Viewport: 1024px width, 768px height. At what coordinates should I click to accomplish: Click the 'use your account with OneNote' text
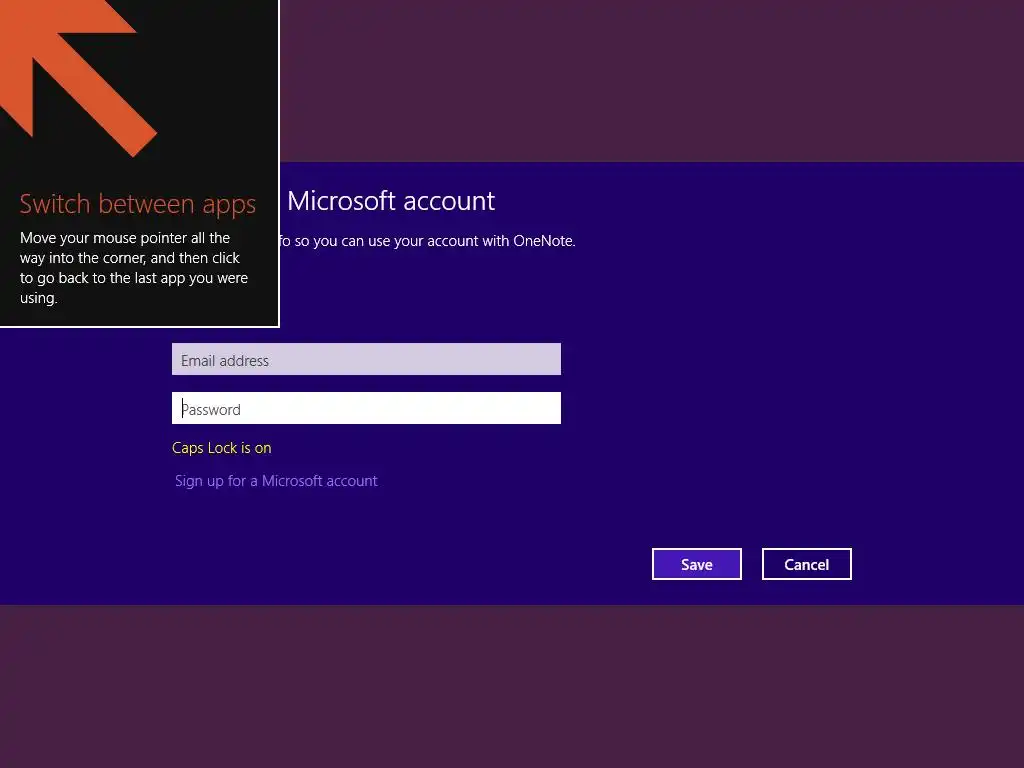pos(471,241)
